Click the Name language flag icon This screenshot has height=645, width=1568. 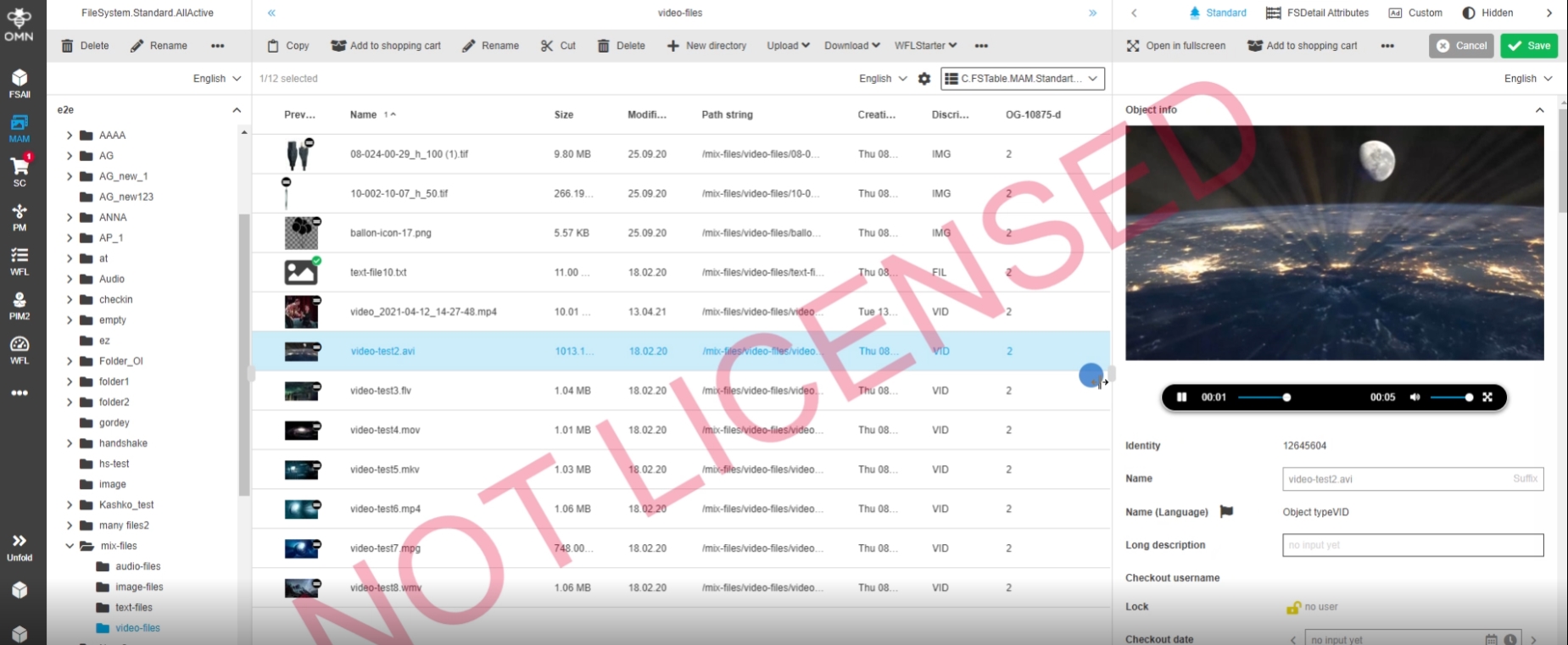pos(1226,512)
